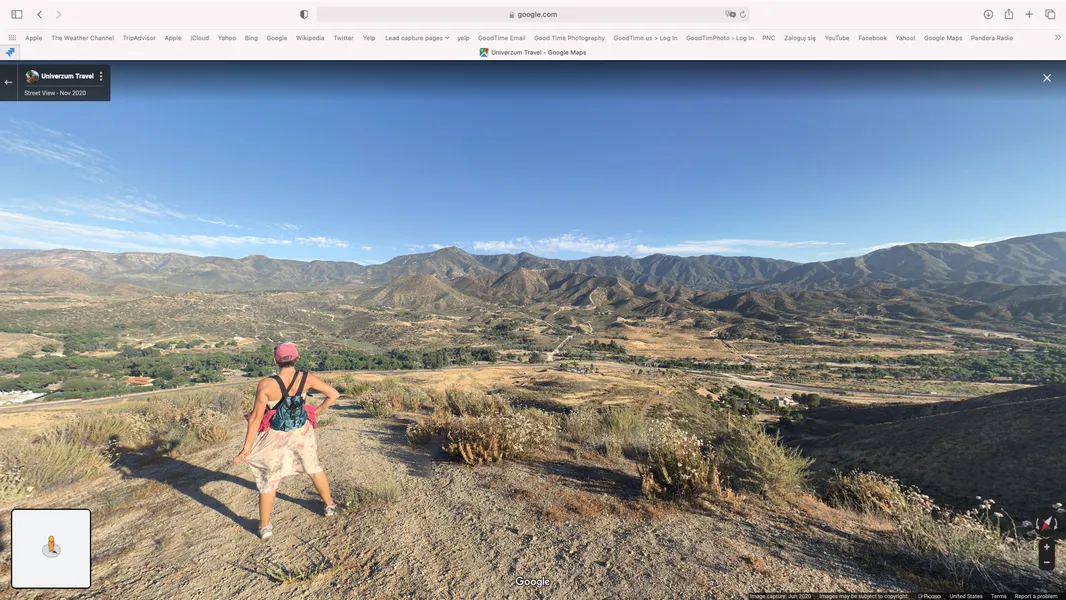Zoom in with the plus button
Viewport: 1066px width, 600px height.
pos(1047,547)
